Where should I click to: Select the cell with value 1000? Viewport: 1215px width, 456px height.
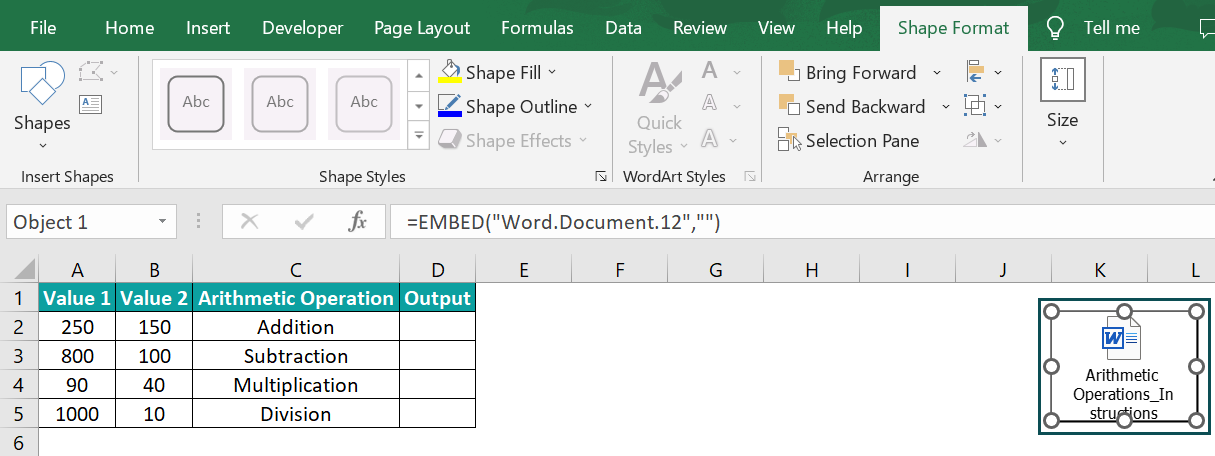coord(77,414)
